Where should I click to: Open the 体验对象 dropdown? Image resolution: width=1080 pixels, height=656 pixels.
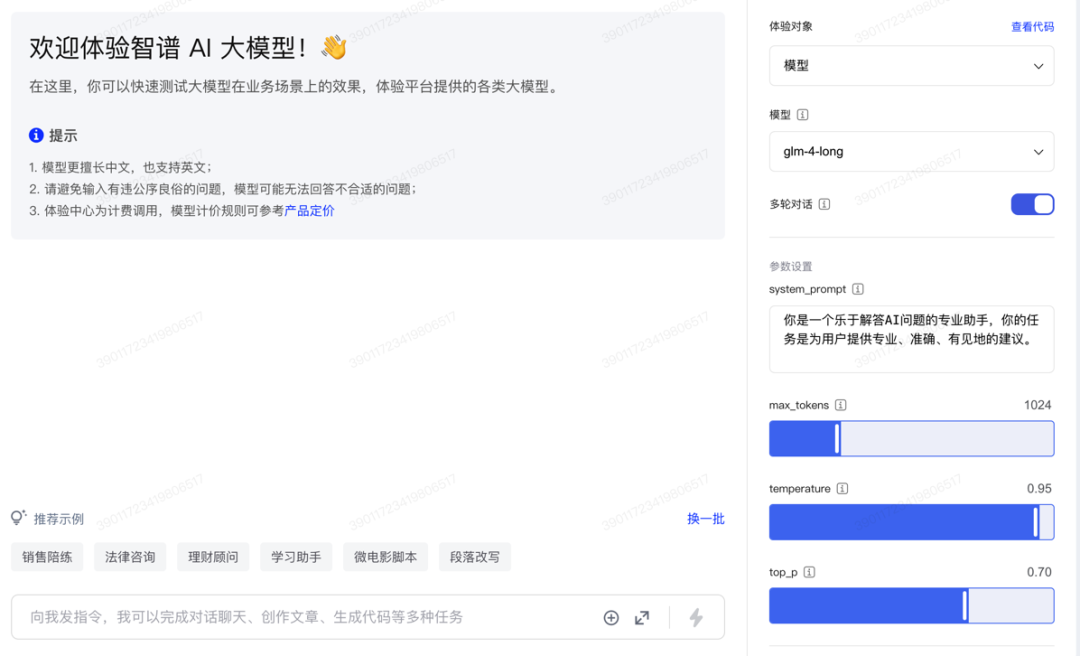911,66
